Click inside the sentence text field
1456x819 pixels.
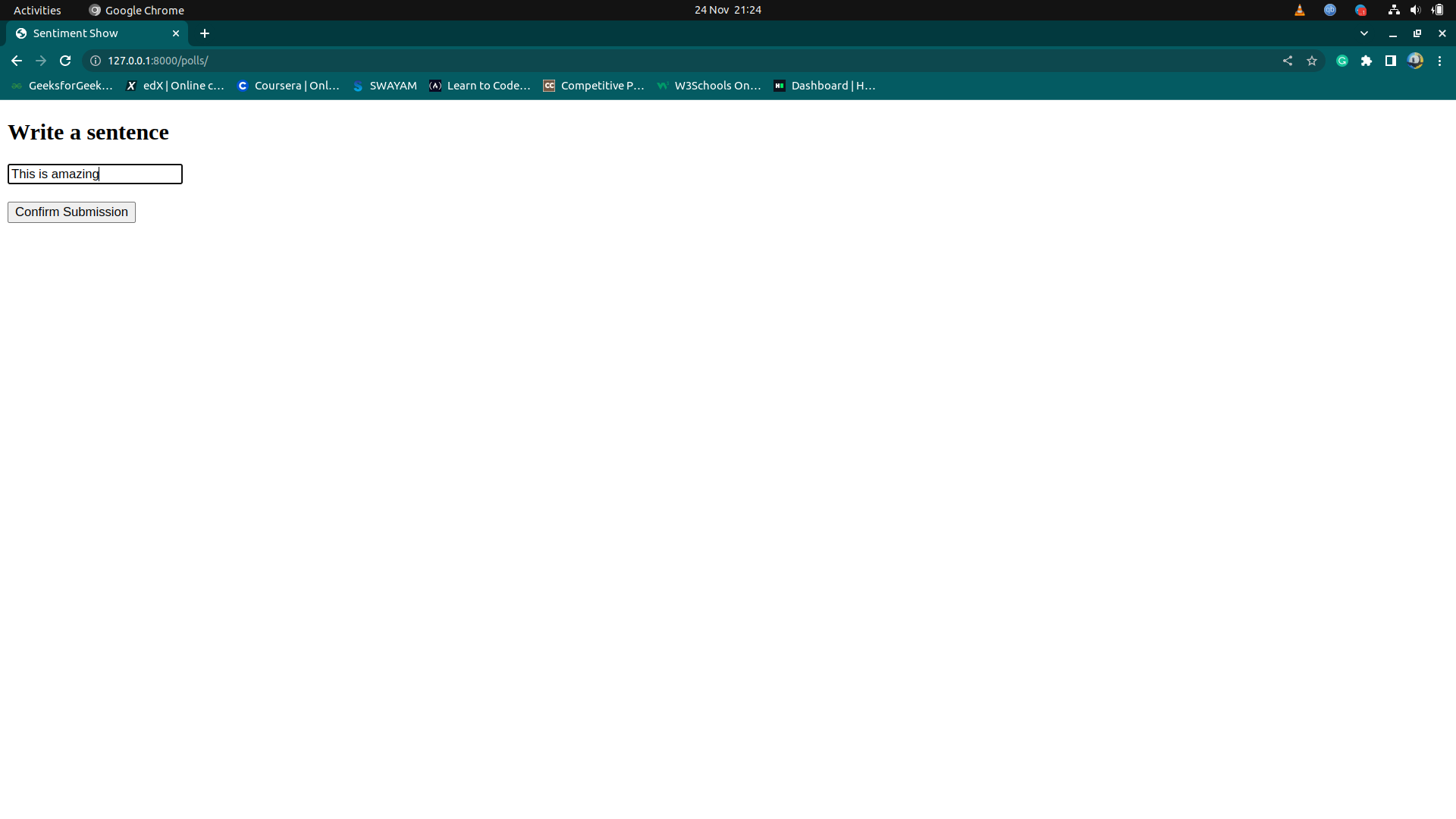tap(95, 174)
